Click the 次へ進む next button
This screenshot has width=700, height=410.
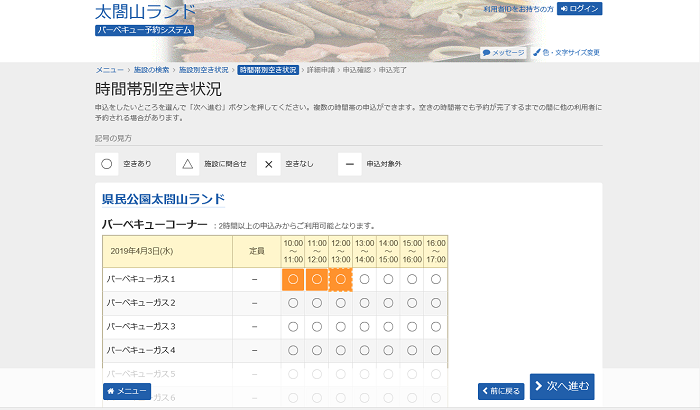tap(562, 386)
